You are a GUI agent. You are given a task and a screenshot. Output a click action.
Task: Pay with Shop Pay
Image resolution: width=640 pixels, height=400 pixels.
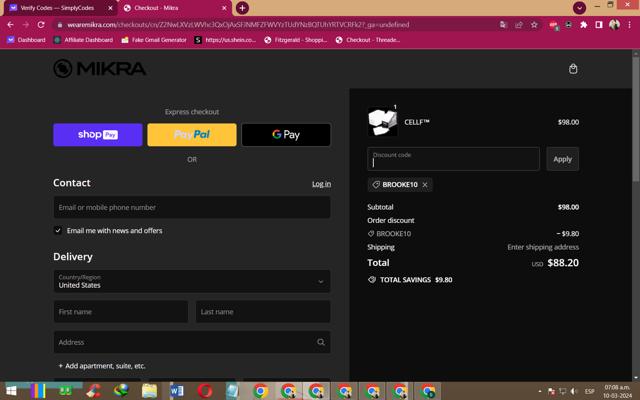pos(98,135)
